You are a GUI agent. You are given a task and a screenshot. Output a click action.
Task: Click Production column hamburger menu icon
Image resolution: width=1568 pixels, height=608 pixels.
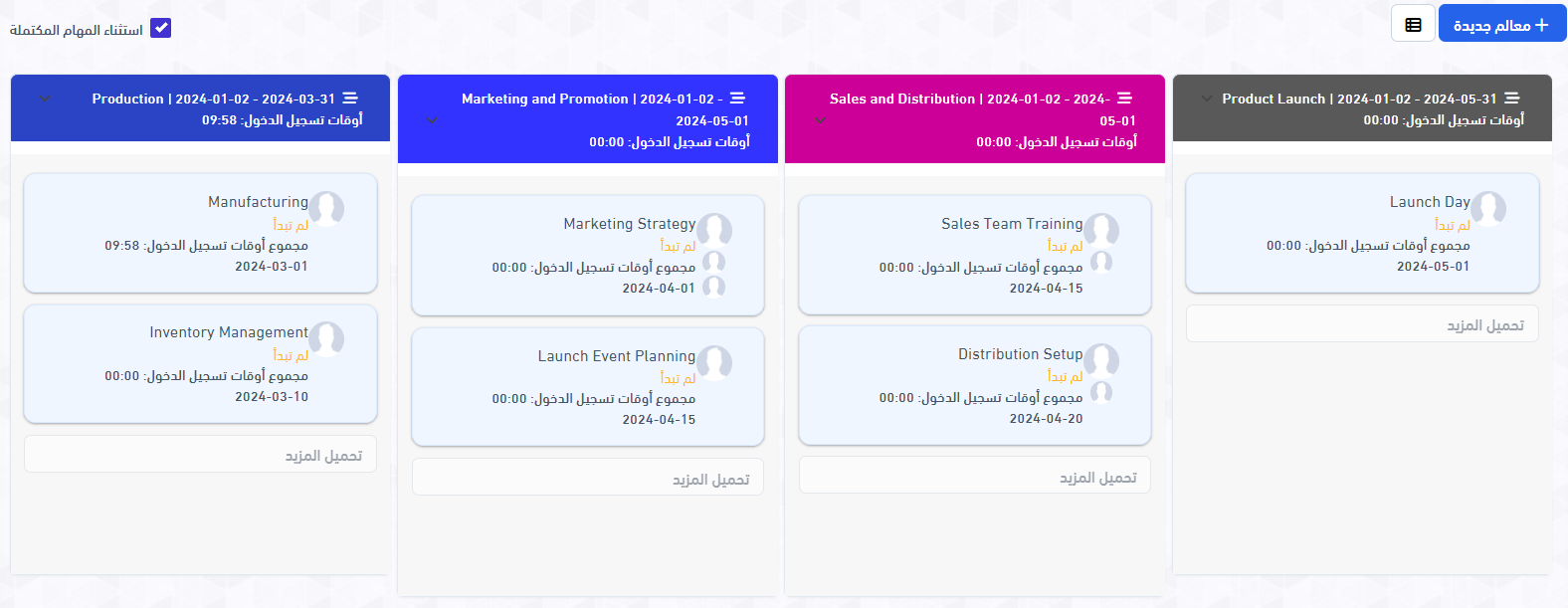[350, 99]
